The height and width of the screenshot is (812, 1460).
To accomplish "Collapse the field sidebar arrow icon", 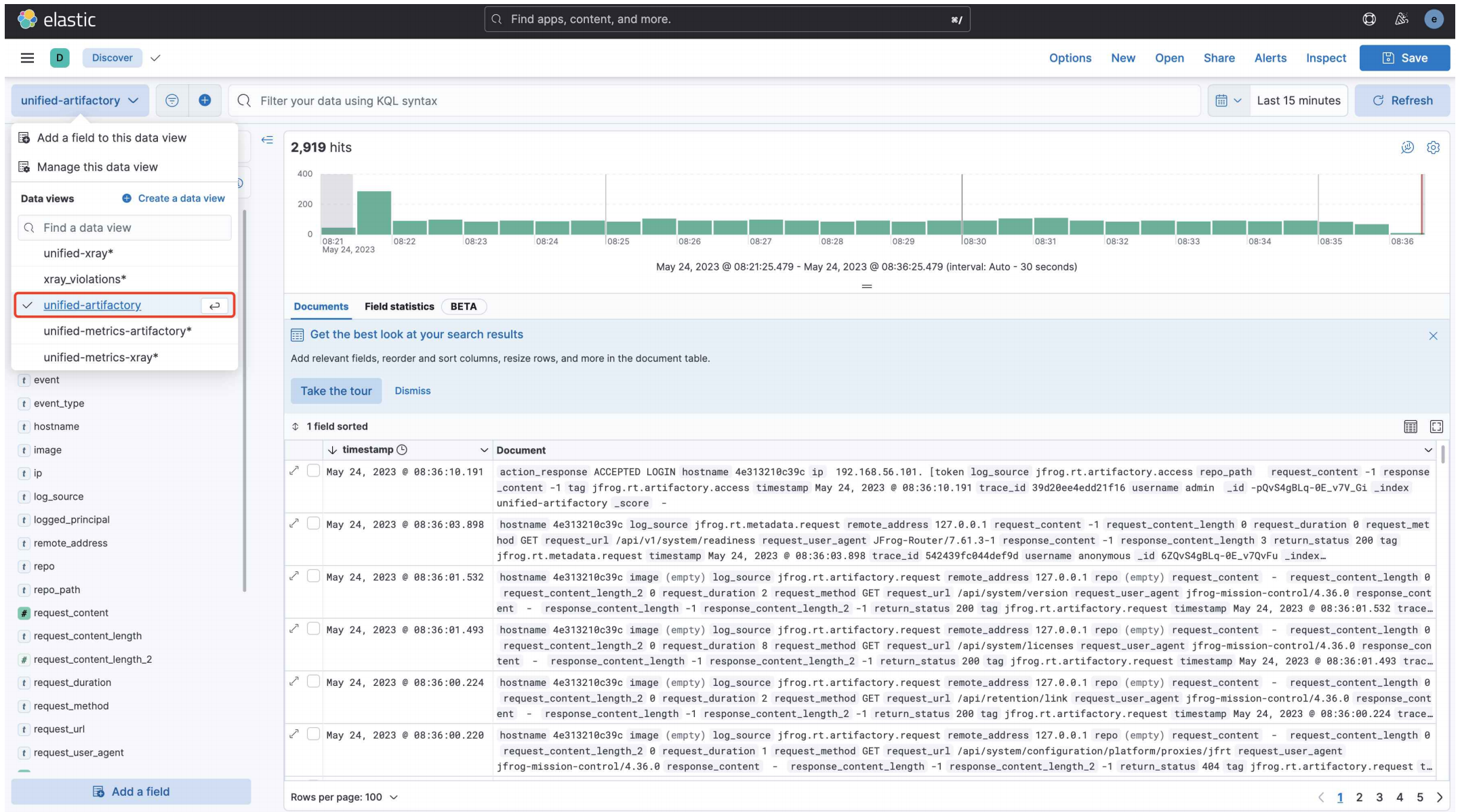I will pos(267,140).
